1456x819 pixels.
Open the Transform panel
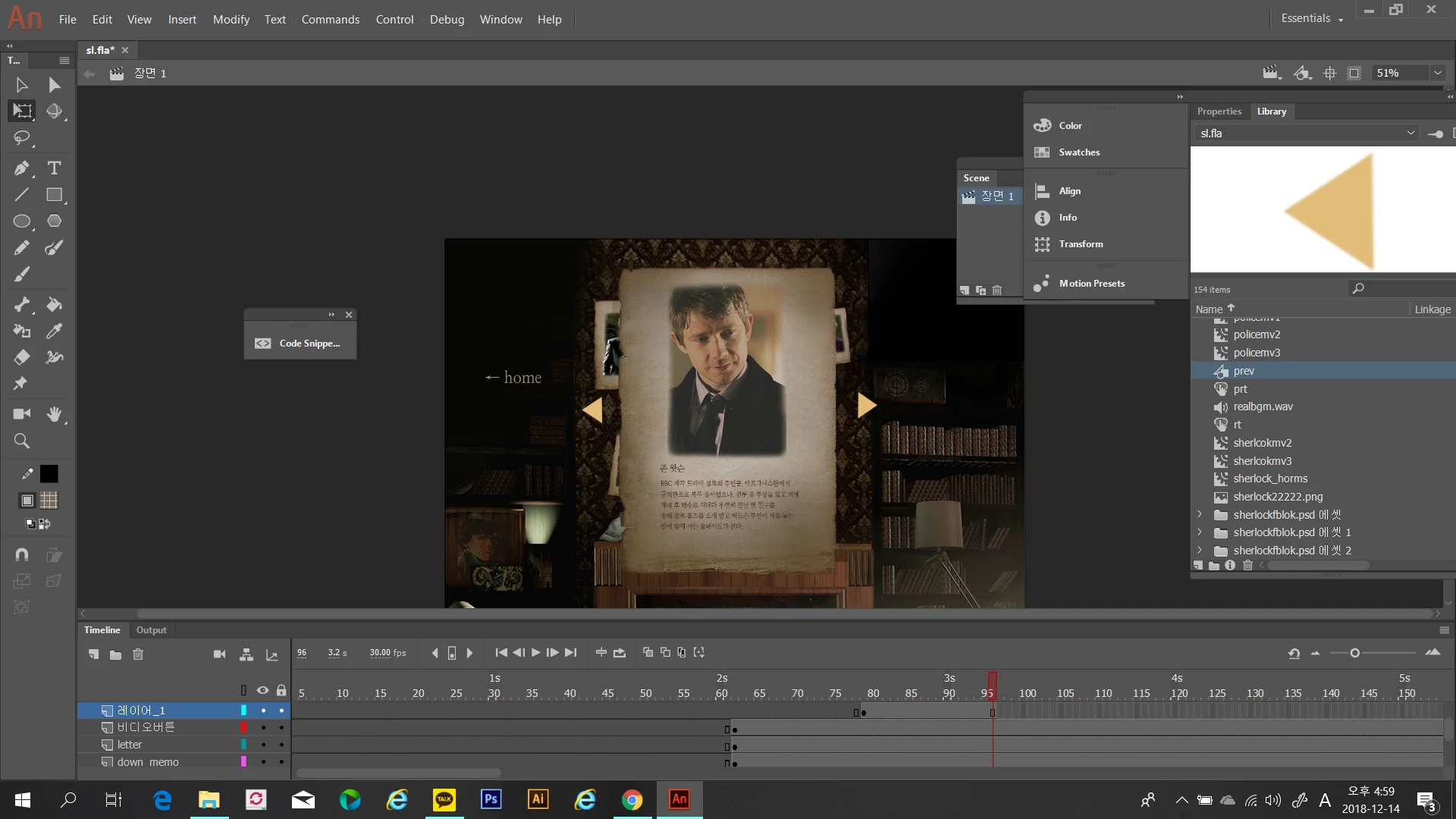pos(1081,244)
